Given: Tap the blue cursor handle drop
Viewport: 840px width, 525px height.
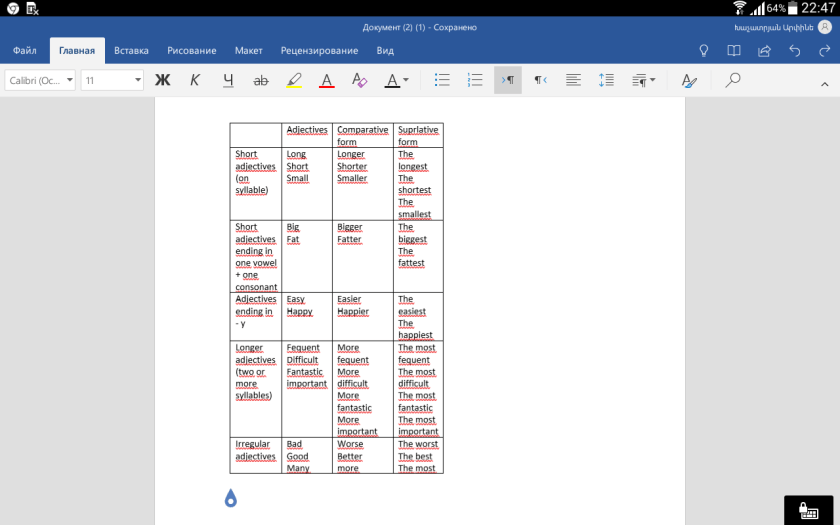Looking at the screenshot, I should point(231,498).
